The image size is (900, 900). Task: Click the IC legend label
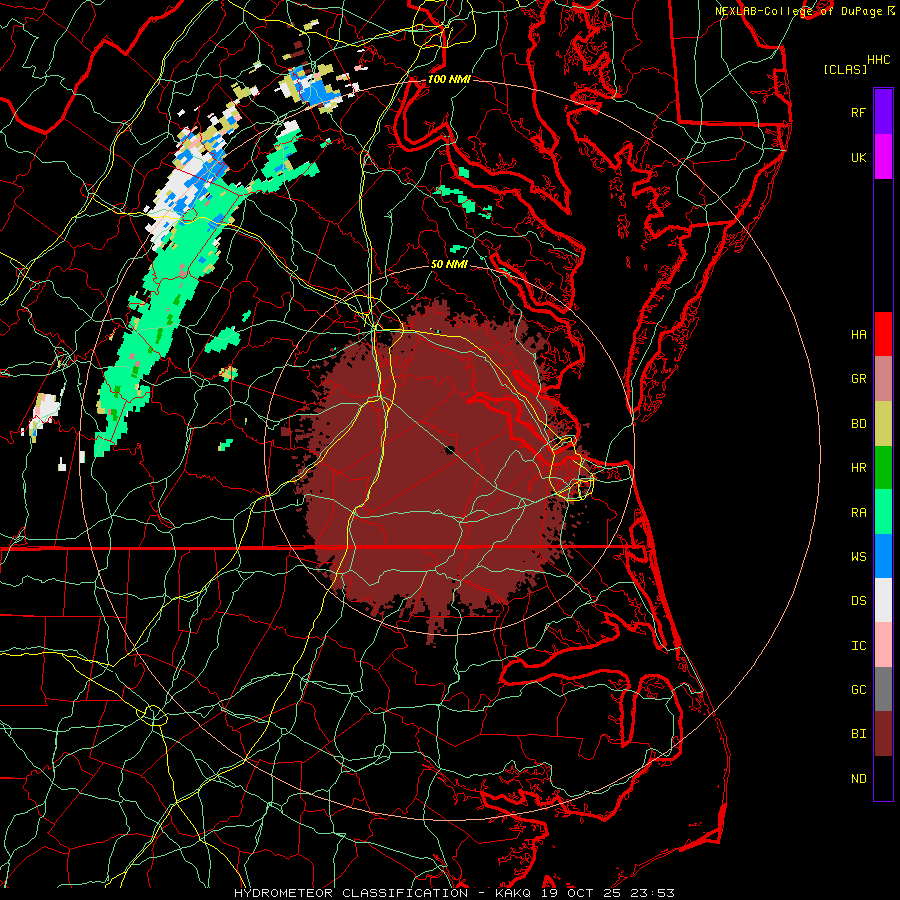tap(858, 646)
